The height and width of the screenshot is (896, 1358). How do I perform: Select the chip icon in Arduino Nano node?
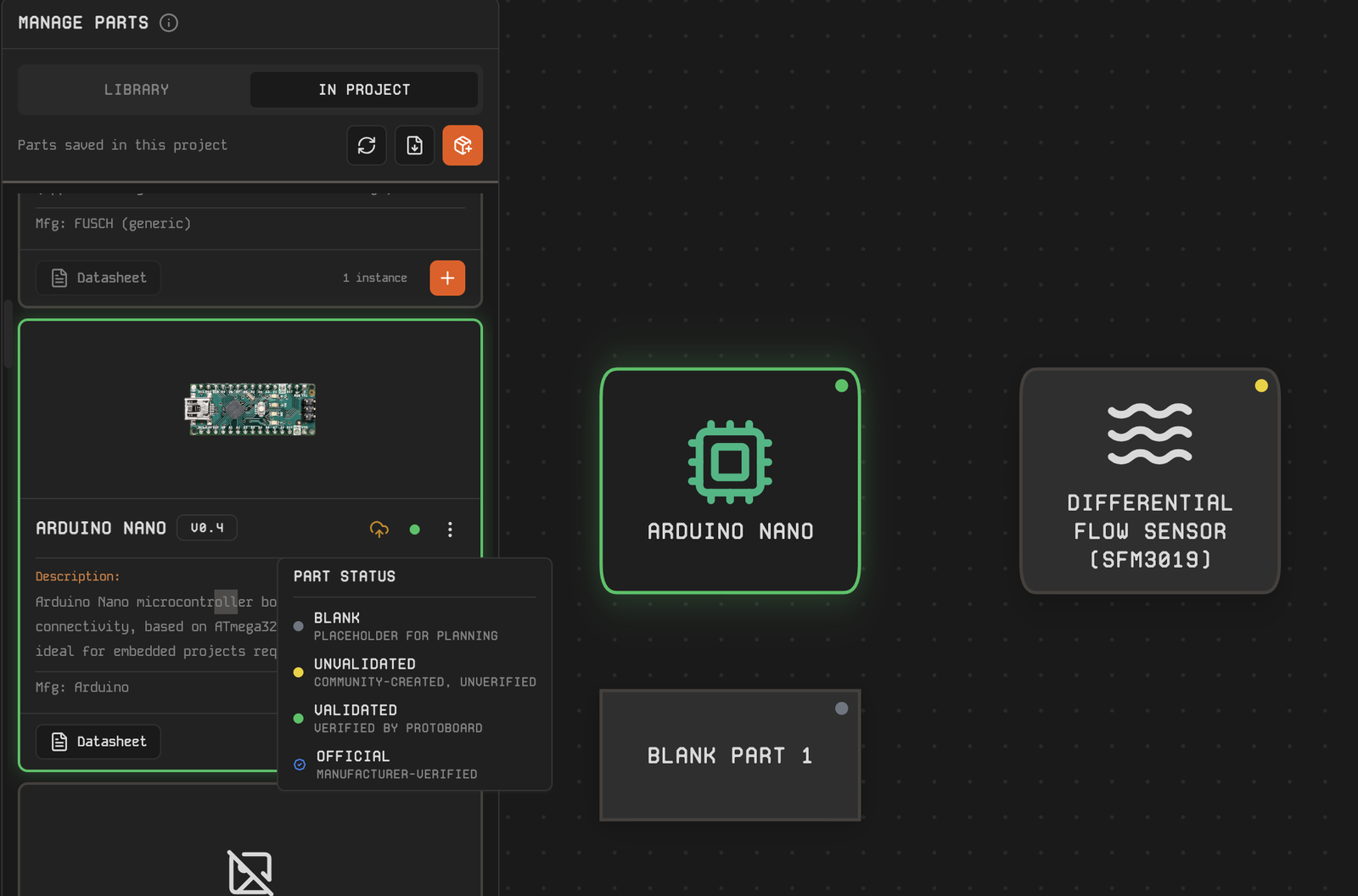click(x=730, y=462)
